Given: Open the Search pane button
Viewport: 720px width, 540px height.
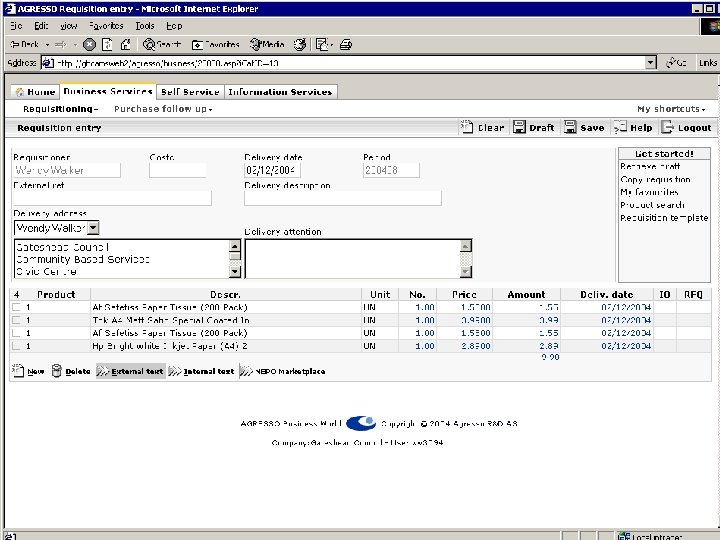Looking at the screenshot, I should tap(162, 45).
